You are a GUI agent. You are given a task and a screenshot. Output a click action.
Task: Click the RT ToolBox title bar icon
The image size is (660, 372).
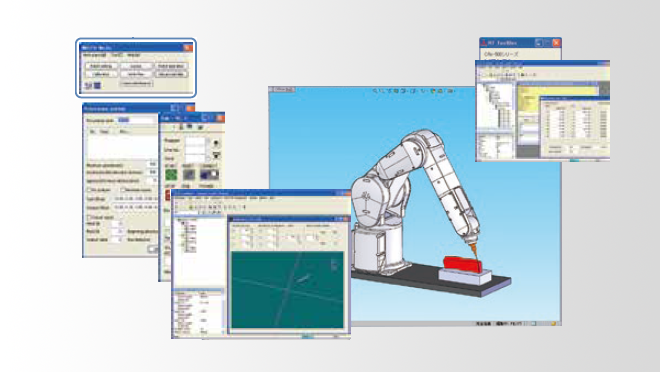tap(484, 43)
